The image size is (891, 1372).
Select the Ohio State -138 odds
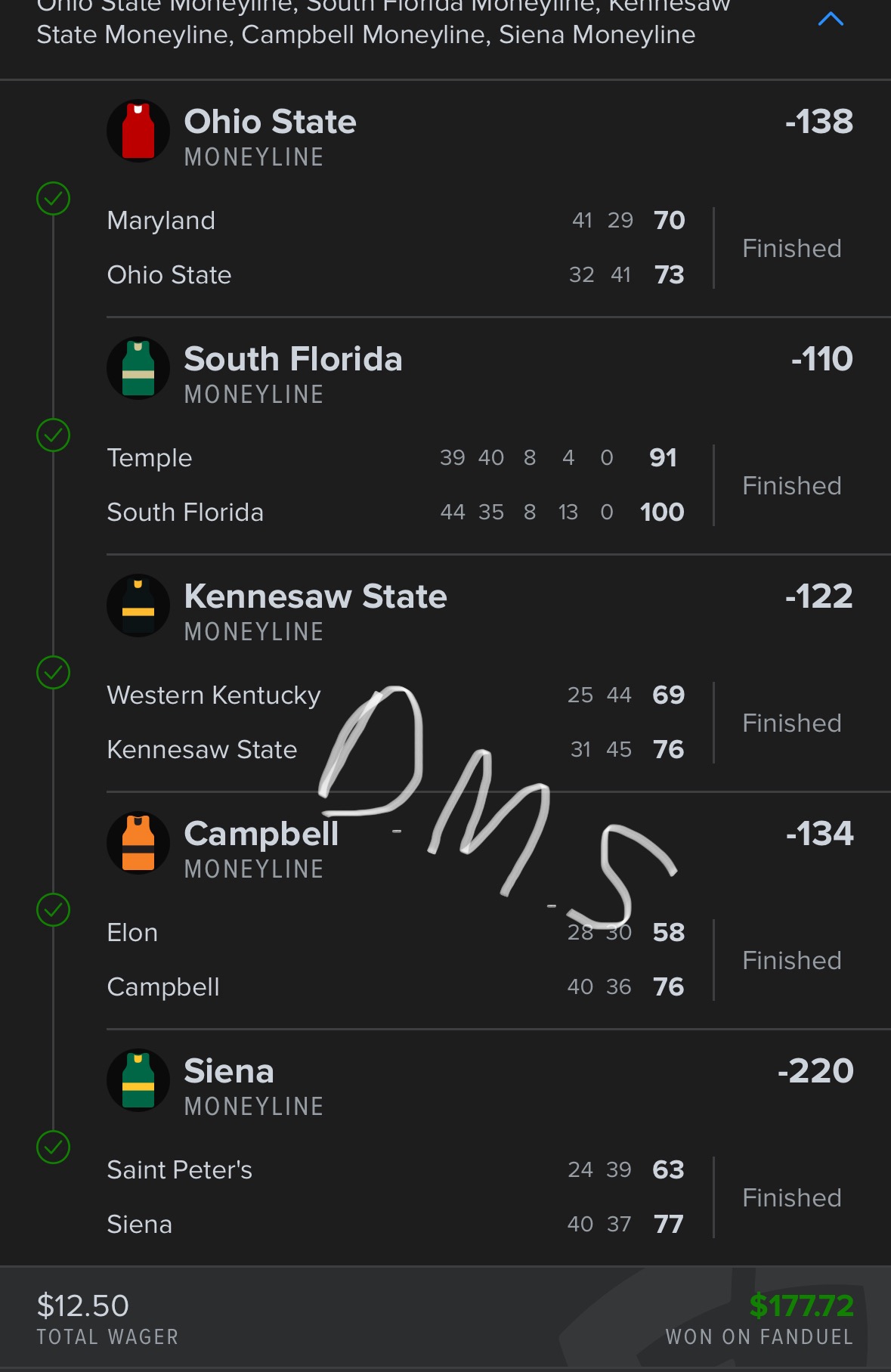[818, 122]
